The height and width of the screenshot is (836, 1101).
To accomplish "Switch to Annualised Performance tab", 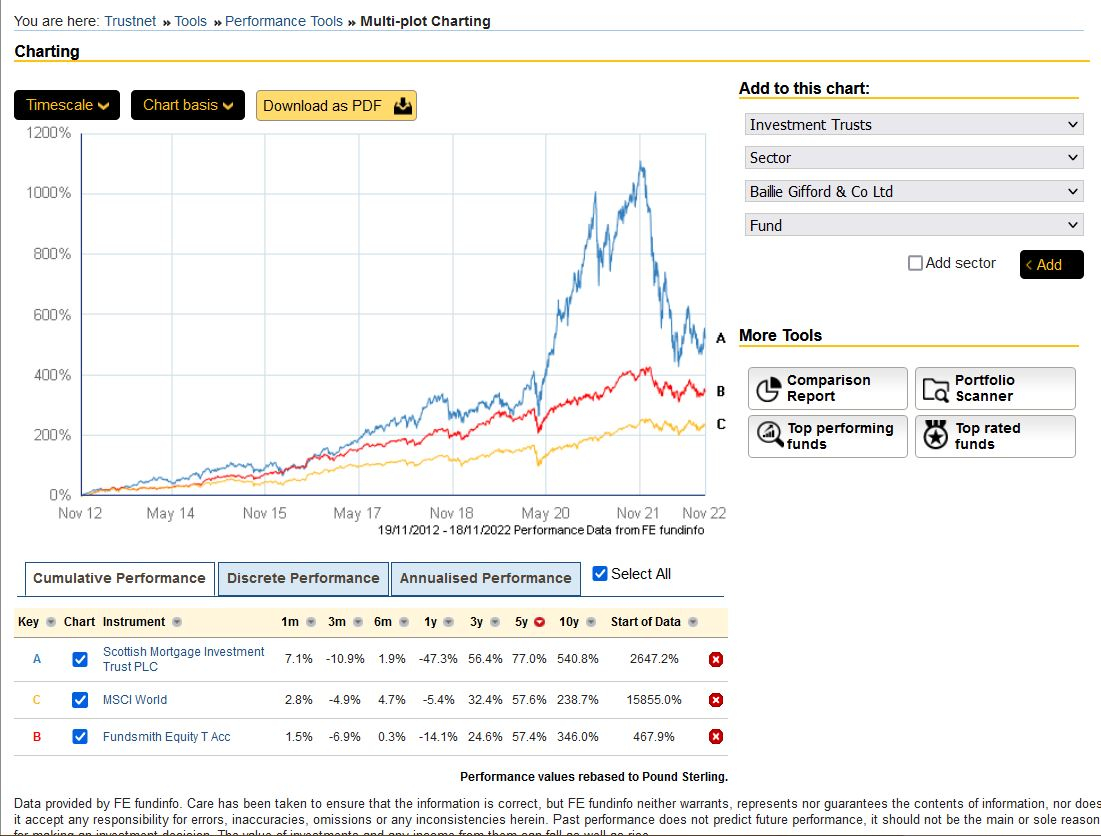I will coord(485,578).
